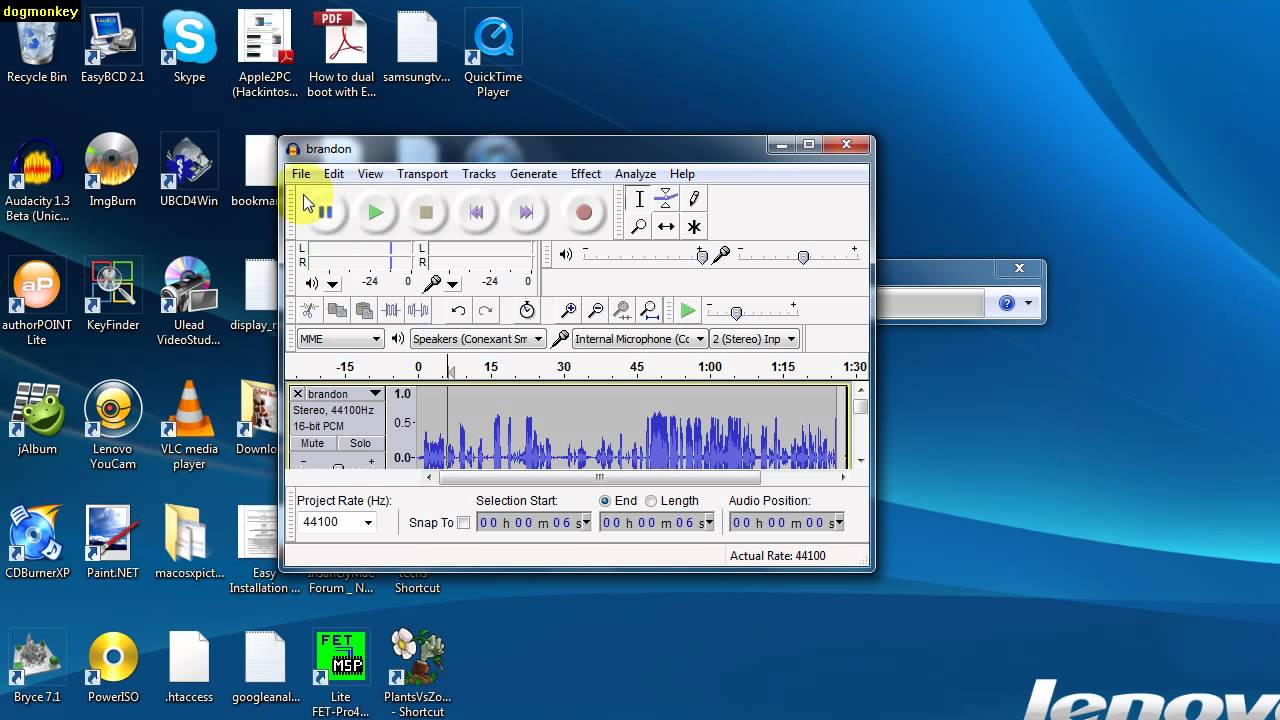Open the View menu

click(370, 174)
